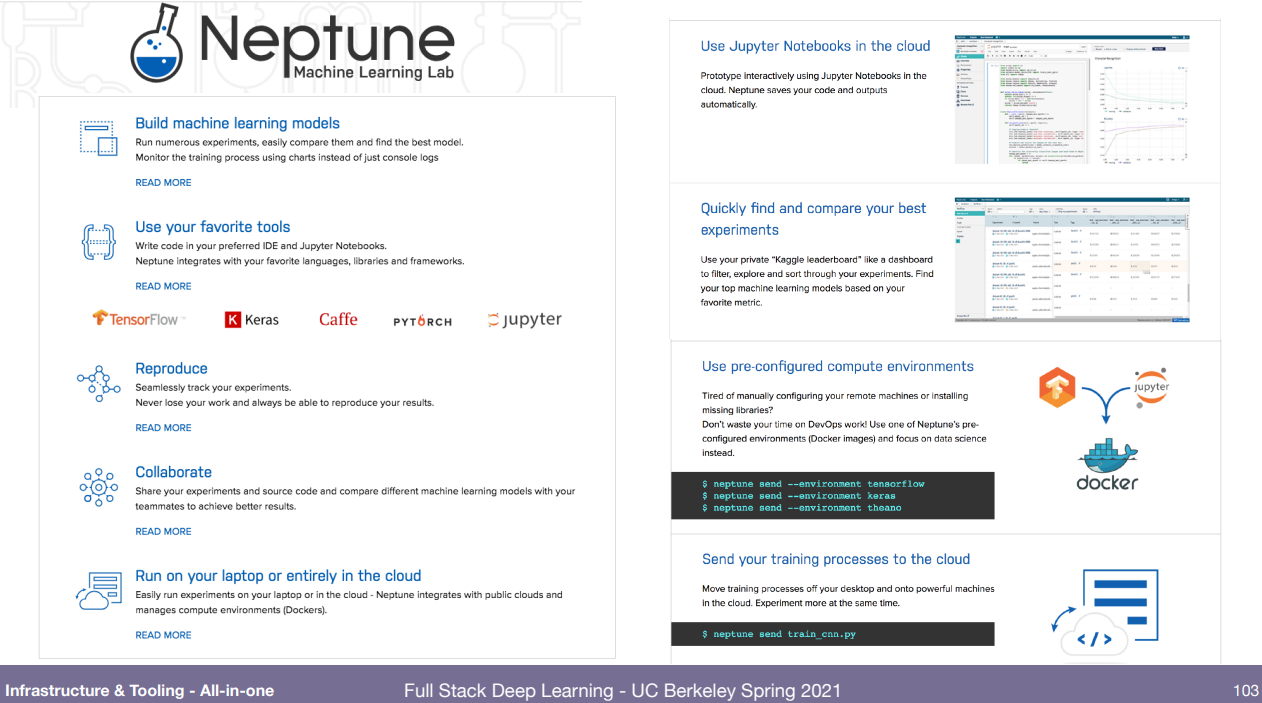Open the Jupyter Notebooks screenshot thumbnail
This screenshot has height=703, width=1262.
click(1073, 100)
